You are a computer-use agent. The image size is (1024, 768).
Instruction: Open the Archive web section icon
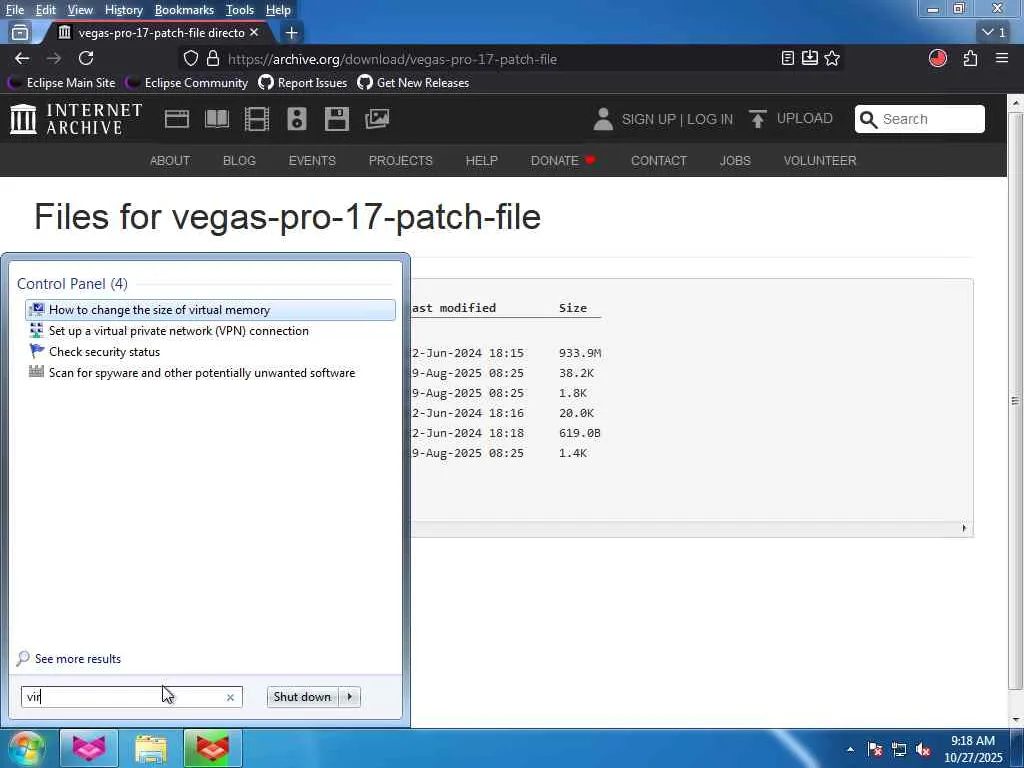[x=177, y=119]
